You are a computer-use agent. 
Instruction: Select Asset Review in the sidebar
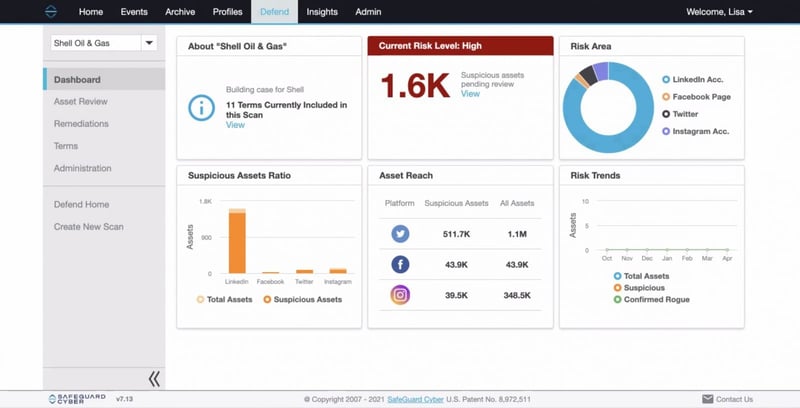(x=81, y=101)
